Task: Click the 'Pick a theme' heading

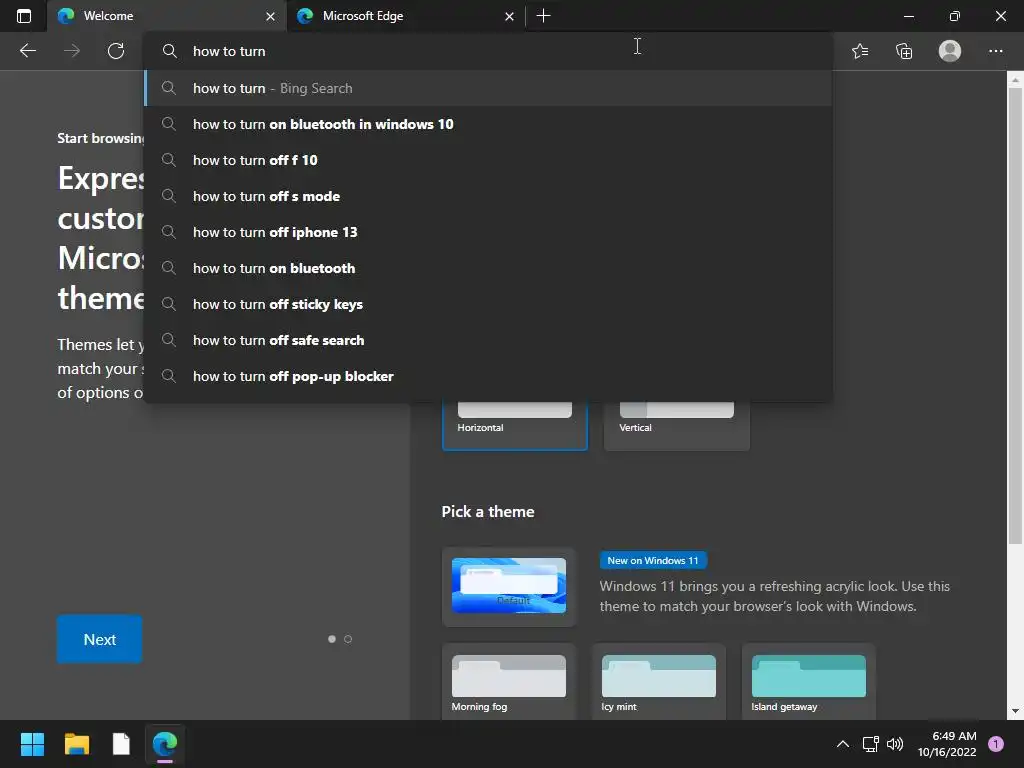Action: click(x=488, y=511)
